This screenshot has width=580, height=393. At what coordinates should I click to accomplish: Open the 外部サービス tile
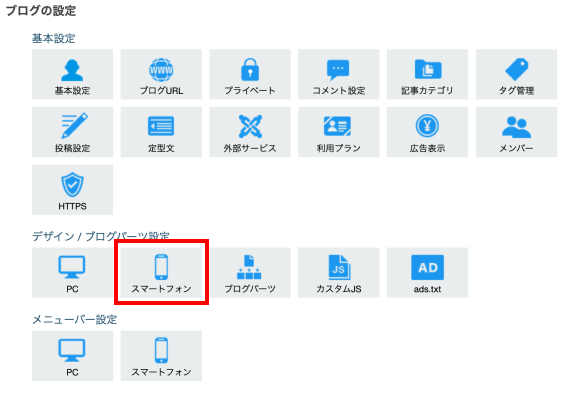(250, 132)
